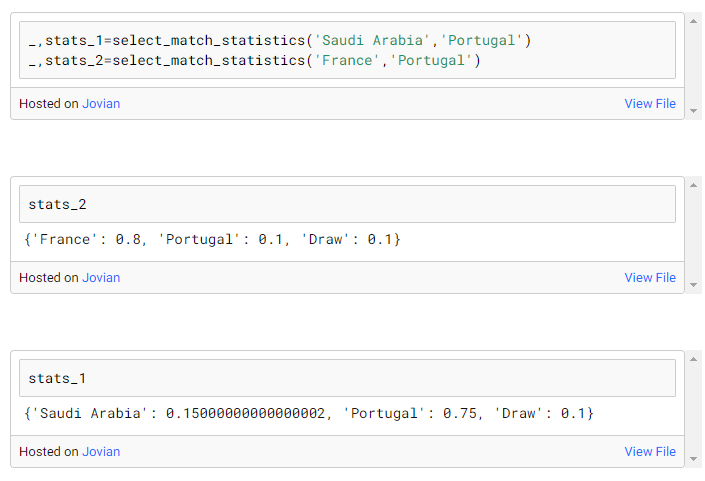Click the 'France' string in code line two

point(348,60)
